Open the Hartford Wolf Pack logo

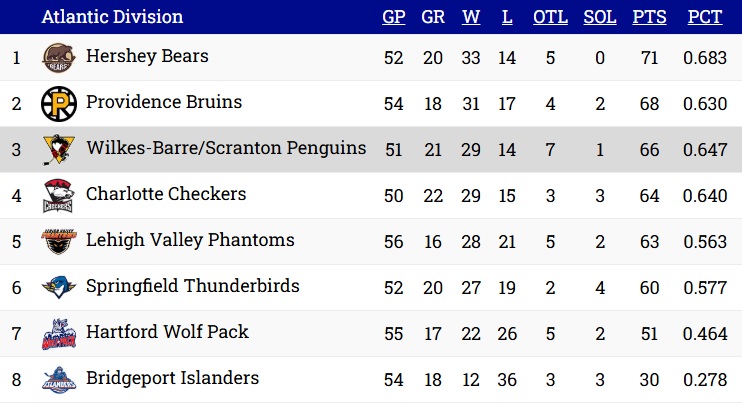pyautogui.click(x=59, y=333)
